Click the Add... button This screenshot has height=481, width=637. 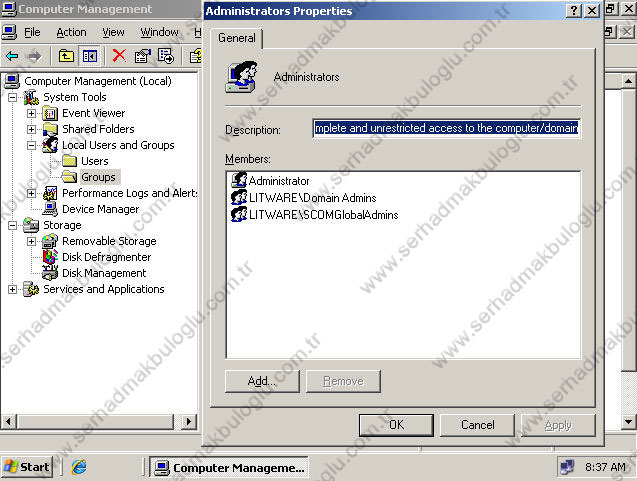262,381
